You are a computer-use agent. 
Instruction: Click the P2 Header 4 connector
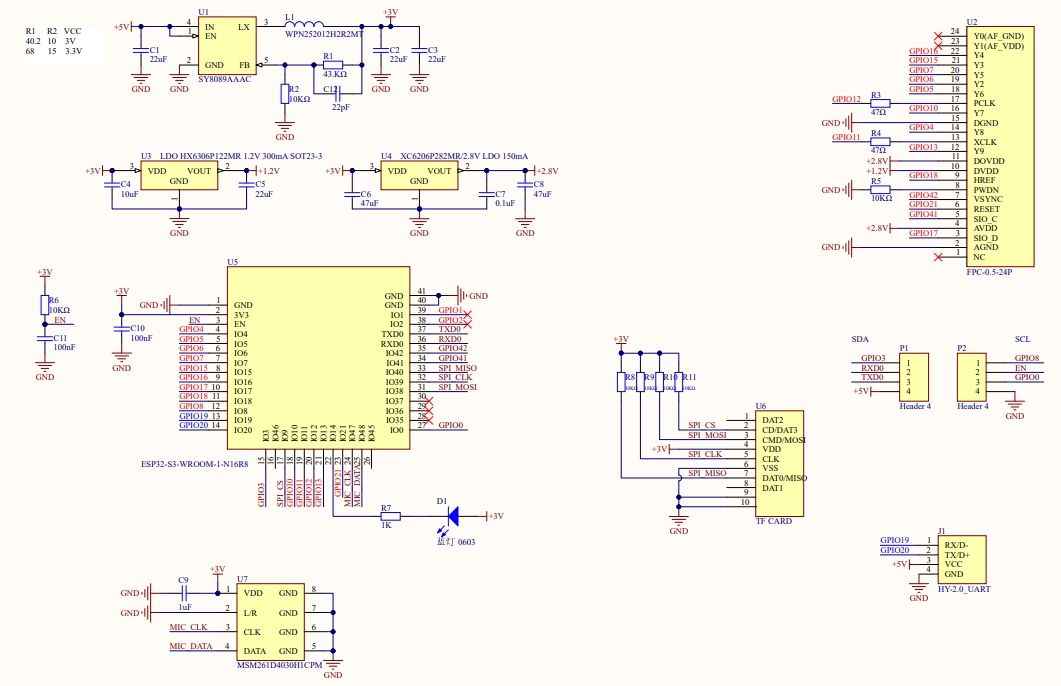pos(972,376)
